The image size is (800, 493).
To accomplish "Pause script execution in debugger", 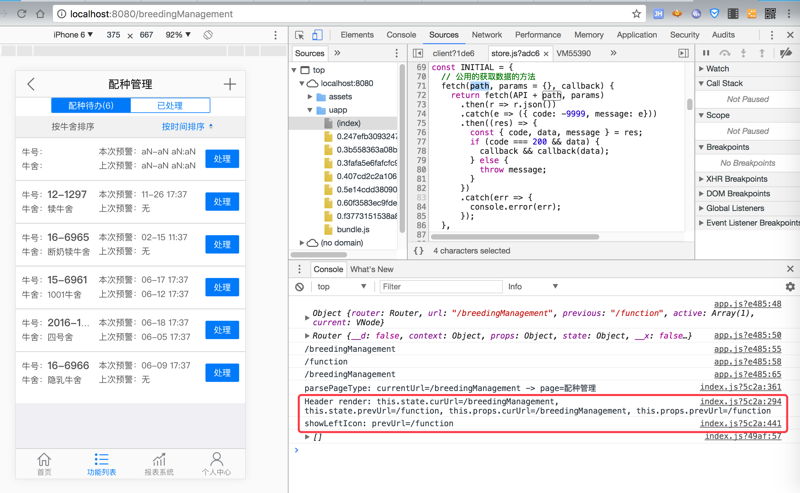I will (x=706, y=54).
